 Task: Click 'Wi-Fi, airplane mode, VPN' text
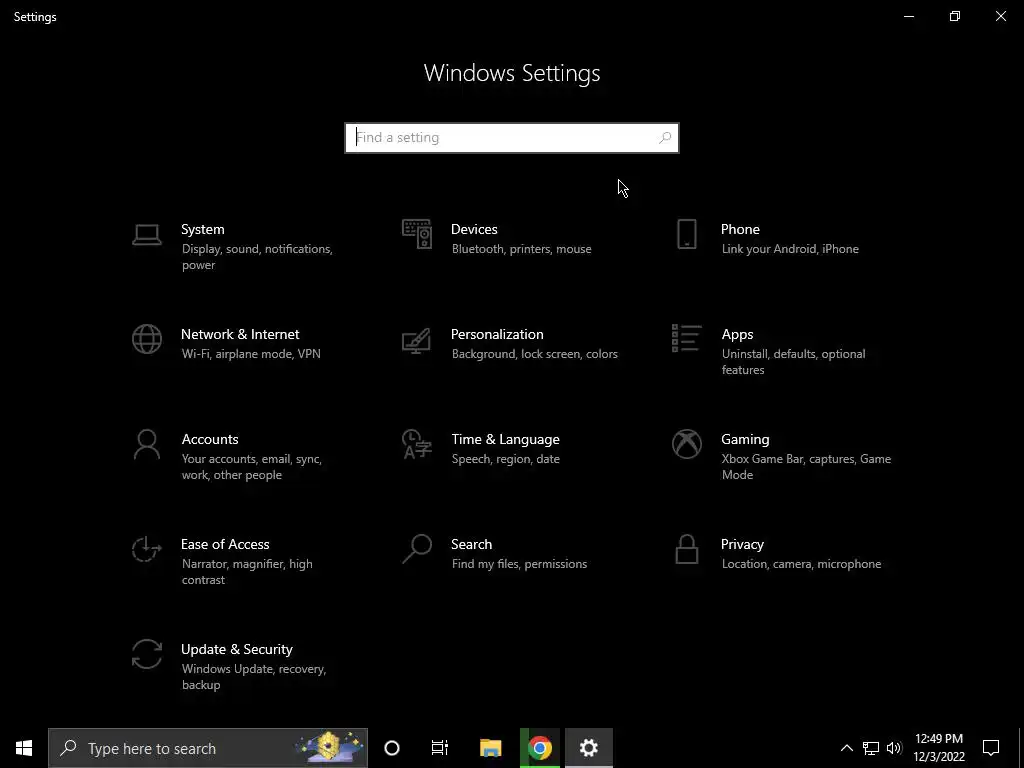tap(251, 354)
